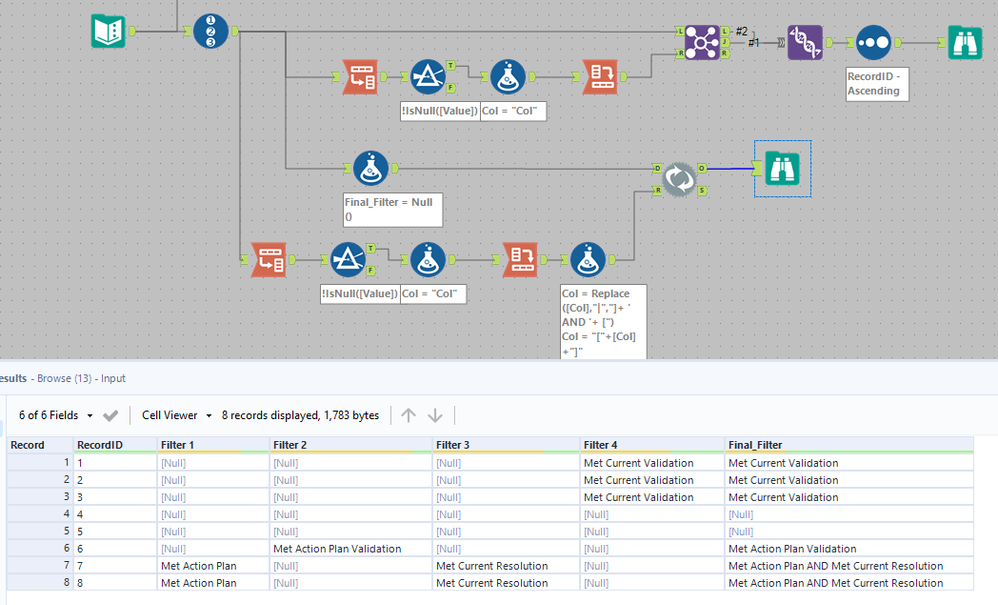
Task: Select the Final_Filter = Null Formula tool
Action: click(x=370, y=169)
